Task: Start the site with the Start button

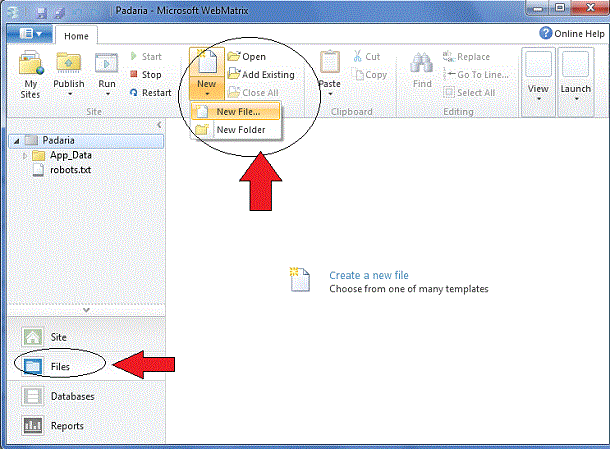Action: point(146,56)
